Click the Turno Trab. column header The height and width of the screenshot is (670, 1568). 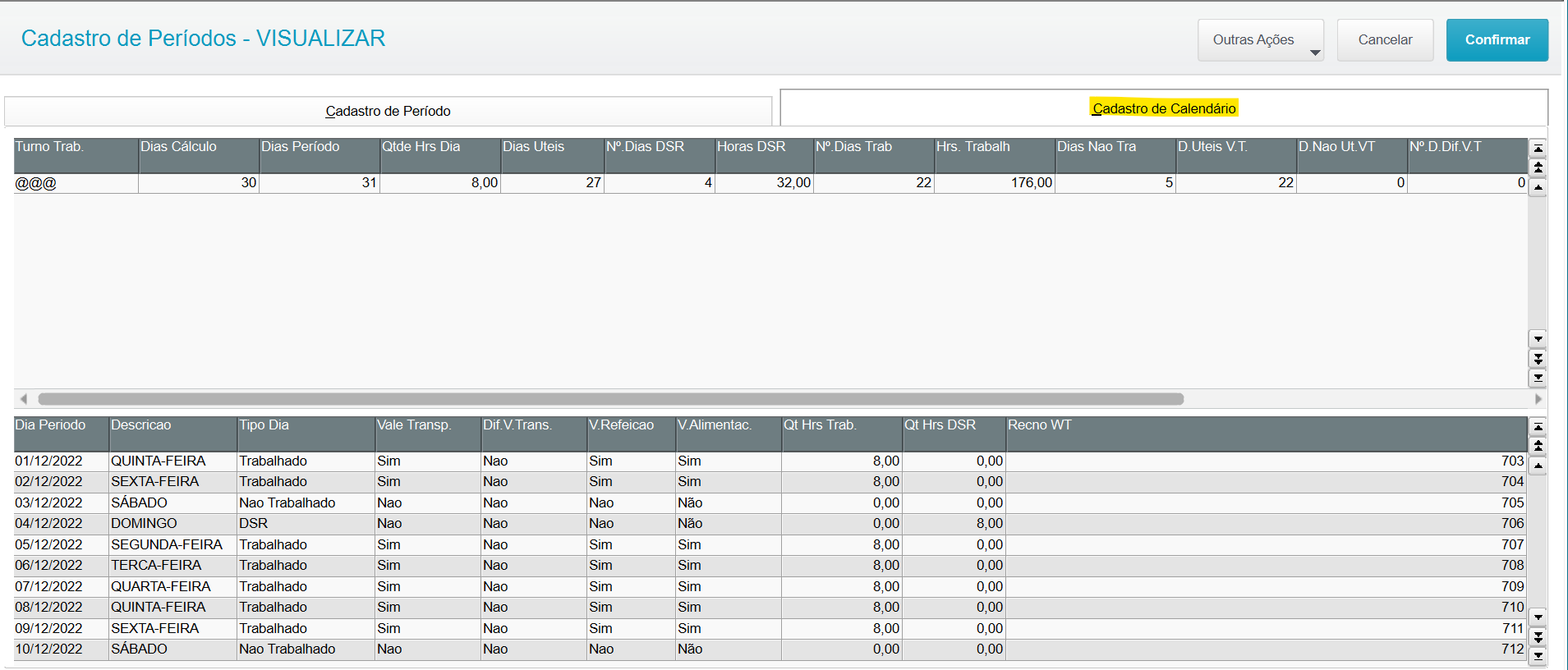click(x=76, y=155)
